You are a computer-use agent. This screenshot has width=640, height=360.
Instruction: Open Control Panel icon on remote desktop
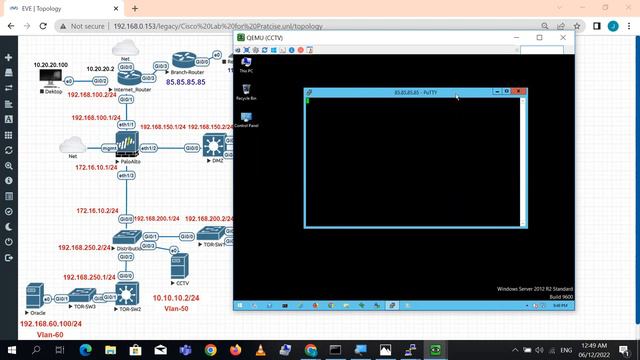click(x=246, y=120)
